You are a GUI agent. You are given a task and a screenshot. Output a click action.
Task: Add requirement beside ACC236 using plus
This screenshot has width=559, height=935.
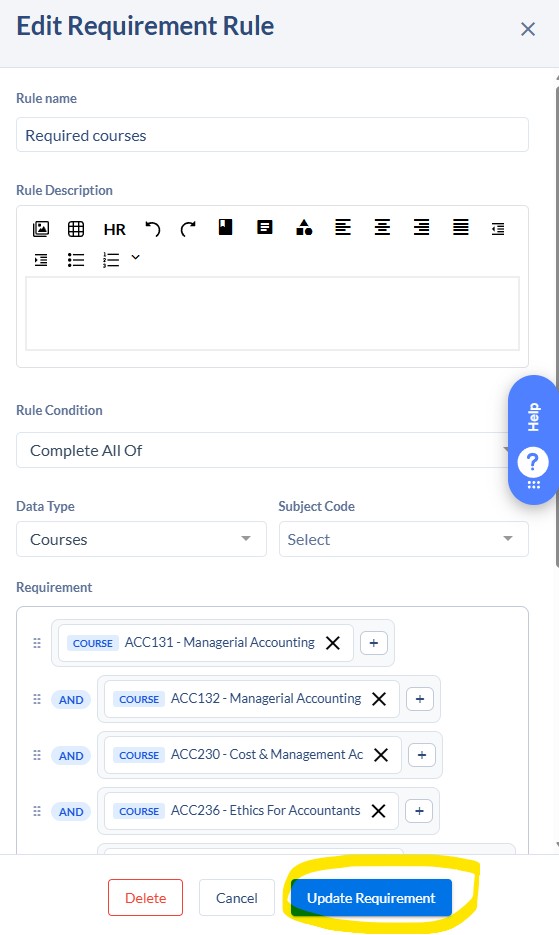pos(419,811)
